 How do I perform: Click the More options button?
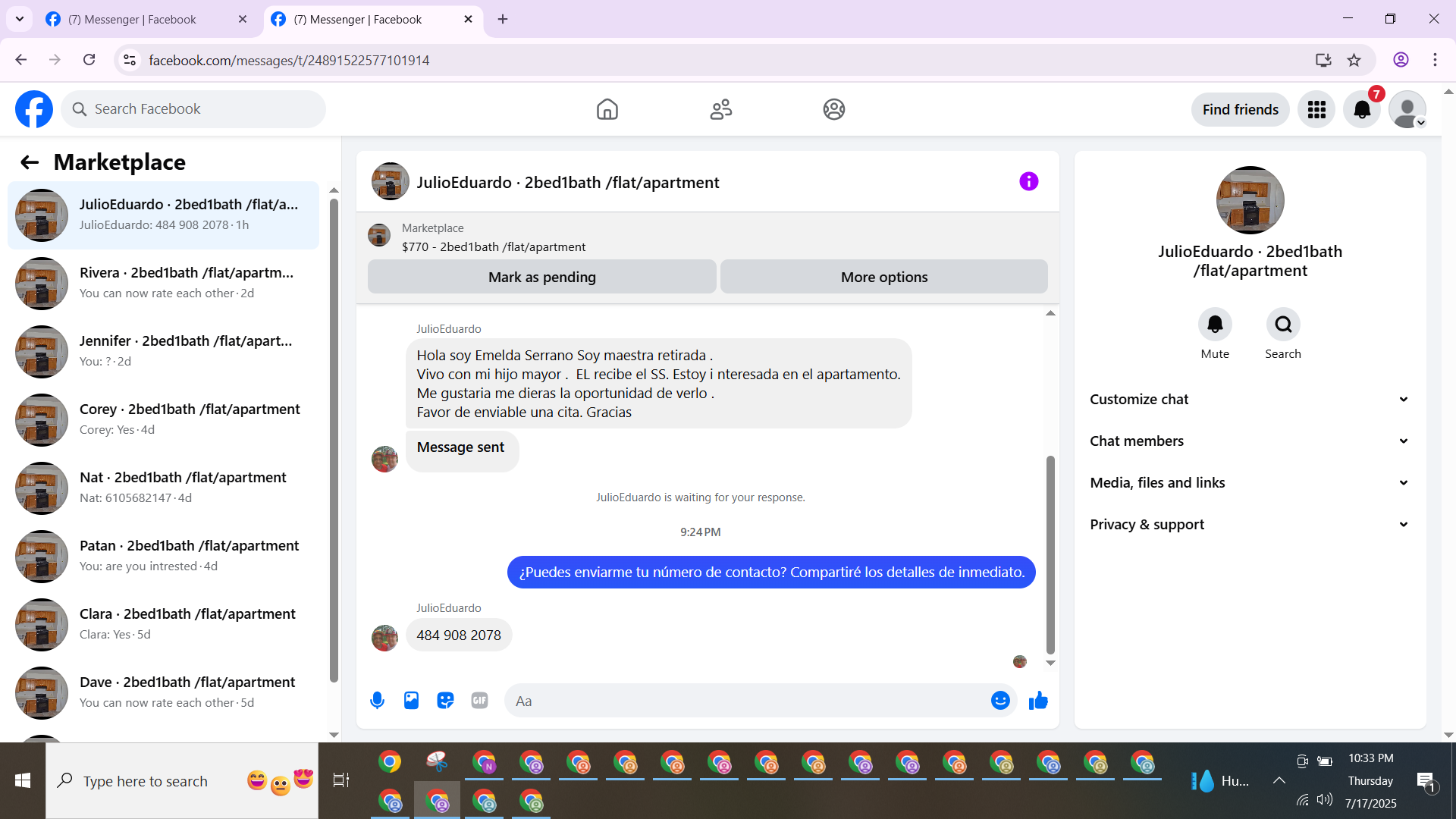point(884,277)
